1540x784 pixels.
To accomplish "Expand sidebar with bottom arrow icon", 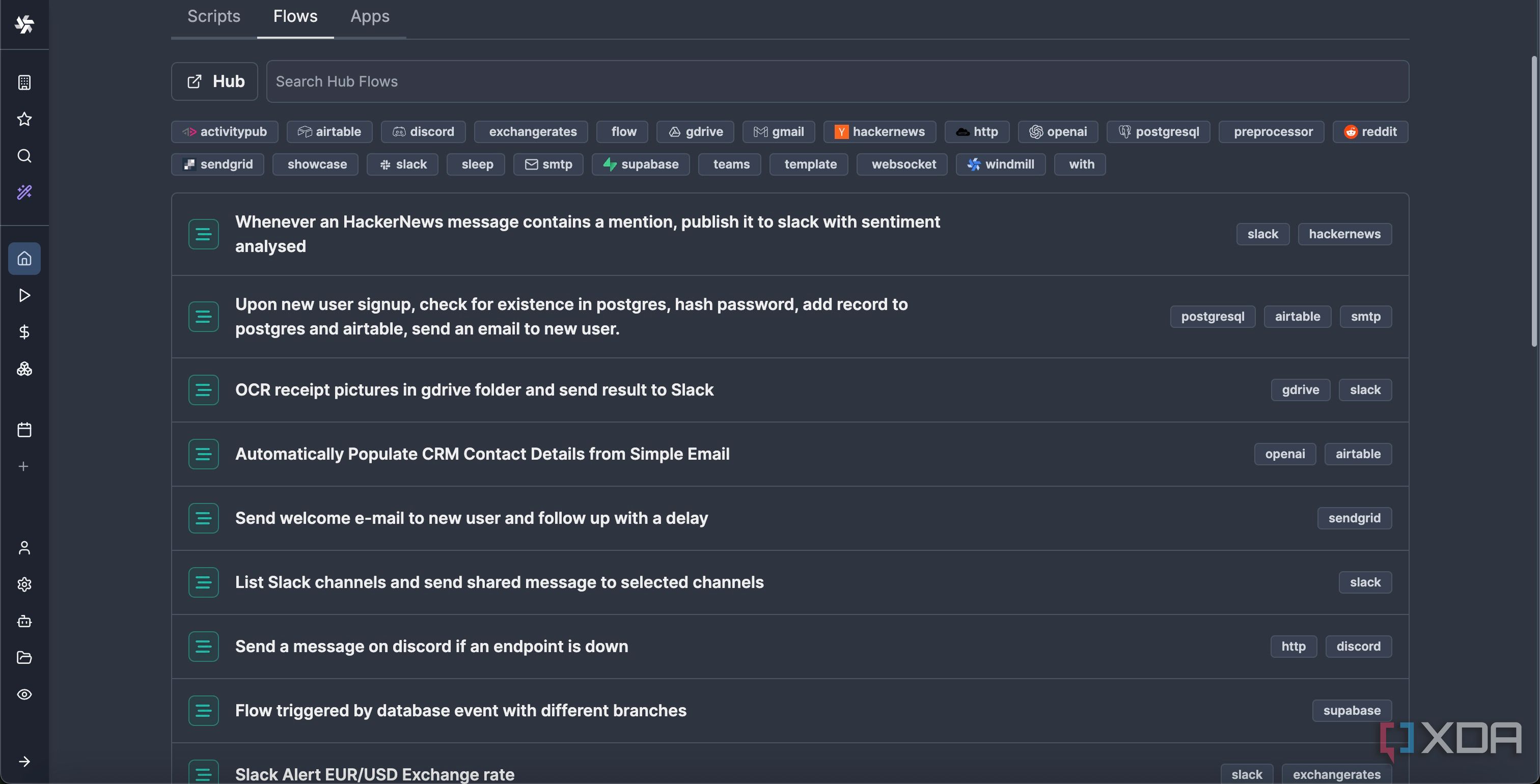I will 24,761.
